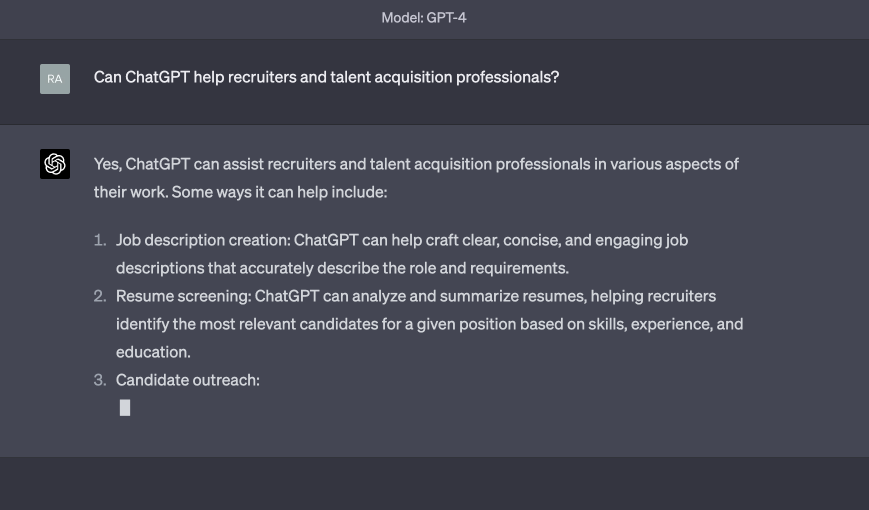This screenshot has width=869, height=510.
Task: Click the word 'education.' in item two
Action: [153, 352]
